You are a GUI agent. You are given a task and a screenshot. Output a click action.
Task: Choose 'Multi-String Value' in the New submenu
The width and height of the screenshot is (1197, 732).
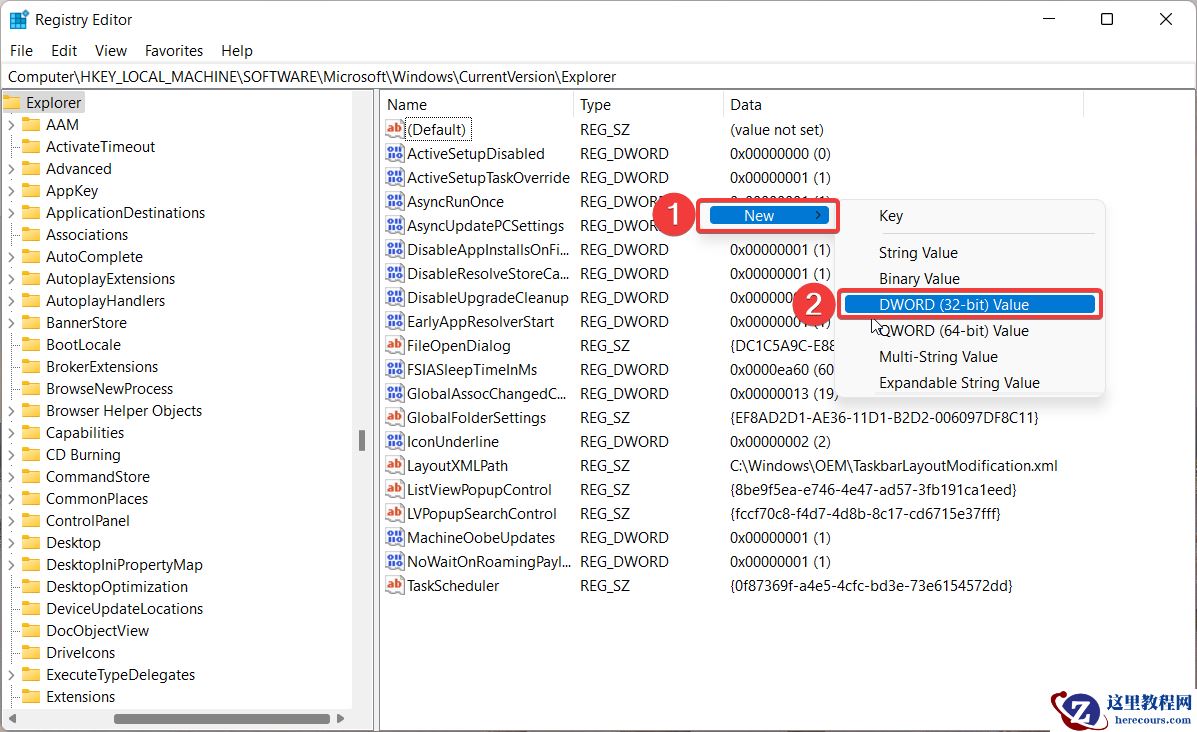(938, 356)
